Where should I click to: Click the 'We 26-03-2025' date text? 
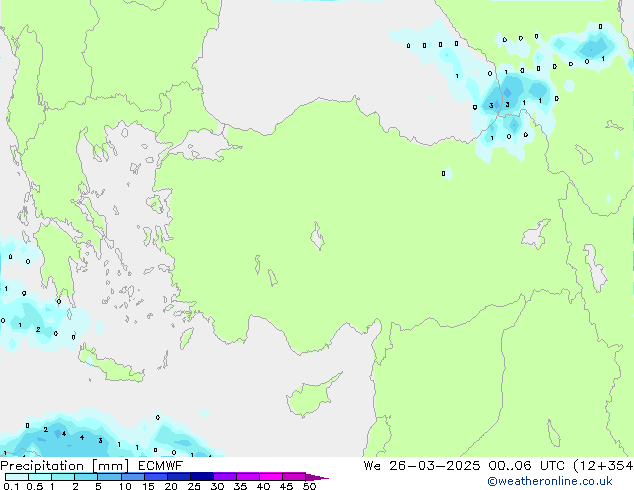click(422, 466)
